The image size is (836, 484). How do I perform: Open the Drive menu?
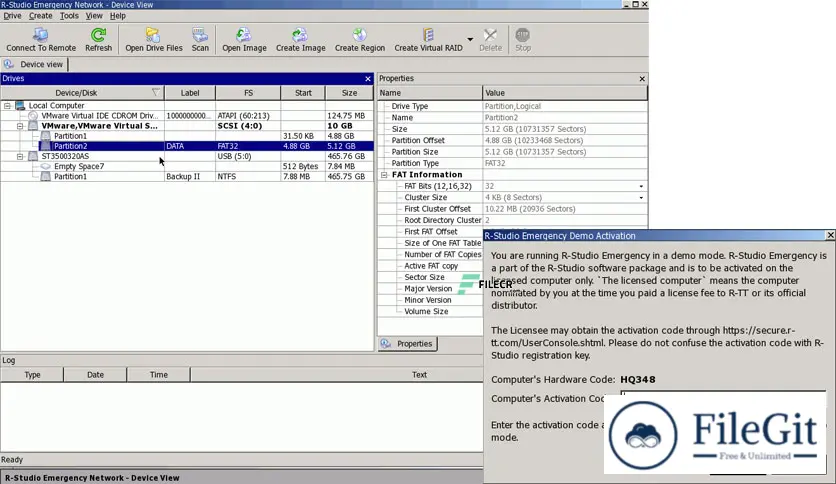click(x=12, y=16)
